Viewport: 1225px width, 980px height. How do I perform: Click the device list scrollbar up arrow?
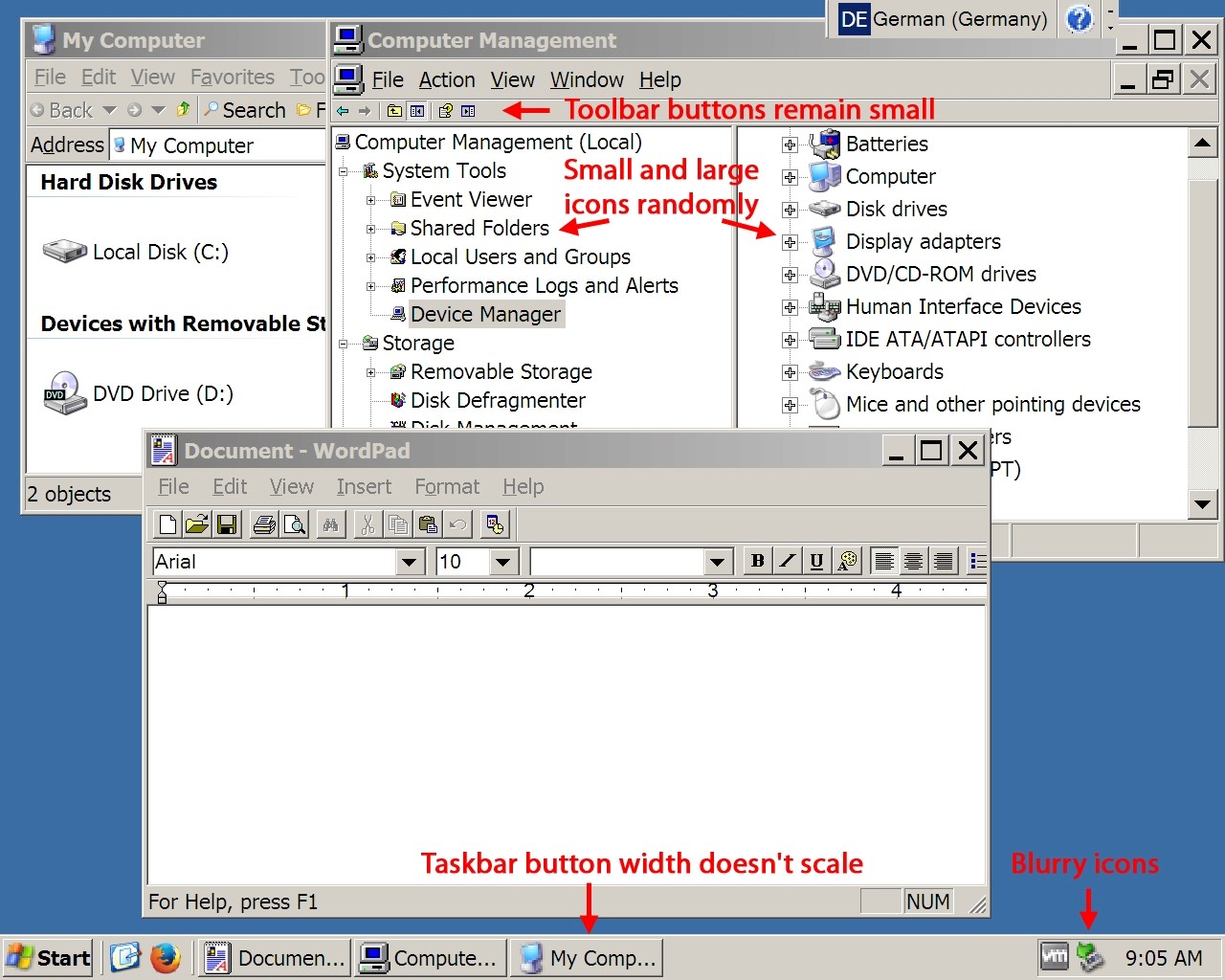[1202, 144]
